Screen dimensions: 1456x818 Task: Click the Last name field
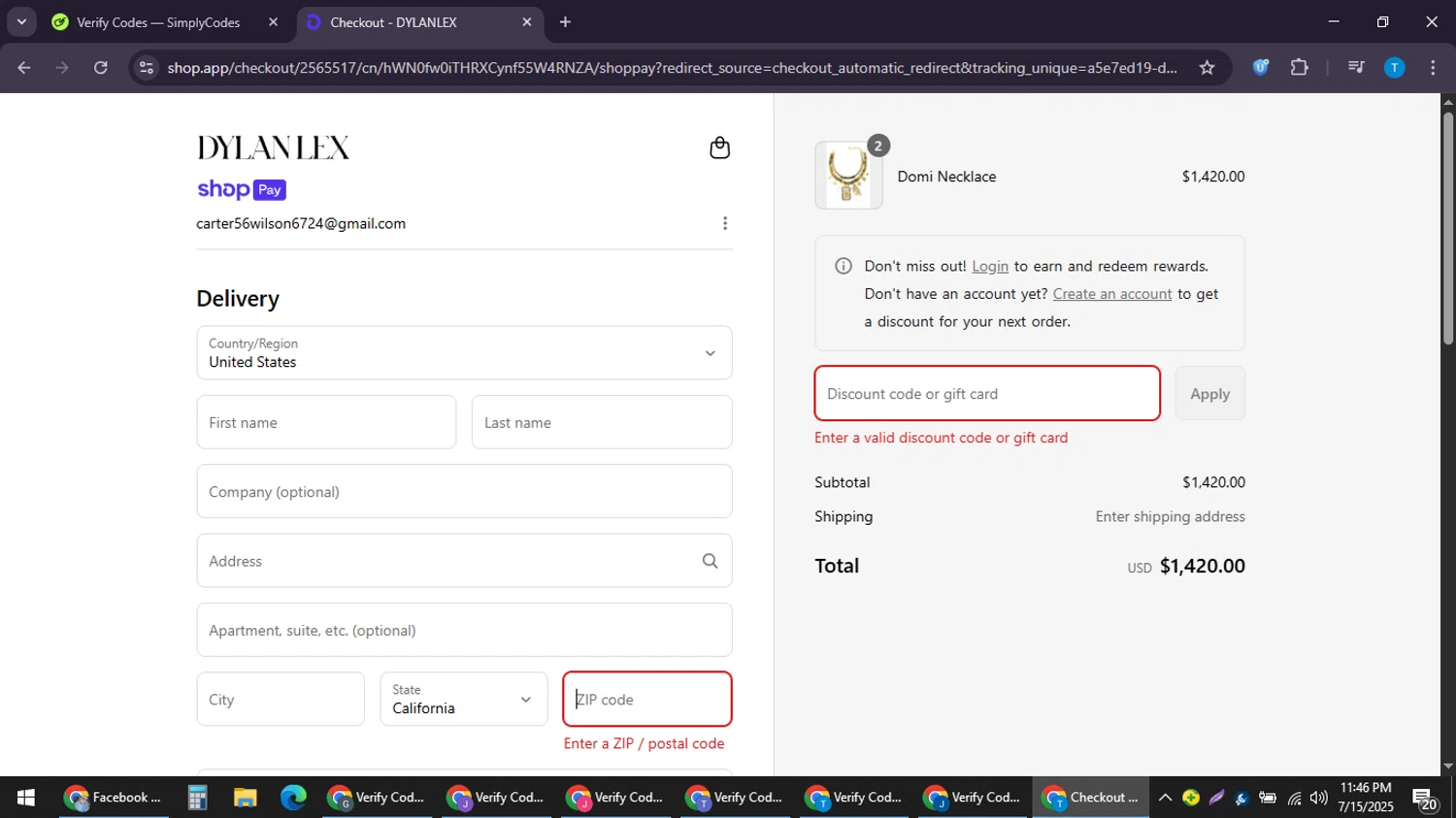[x=602, y=422]
